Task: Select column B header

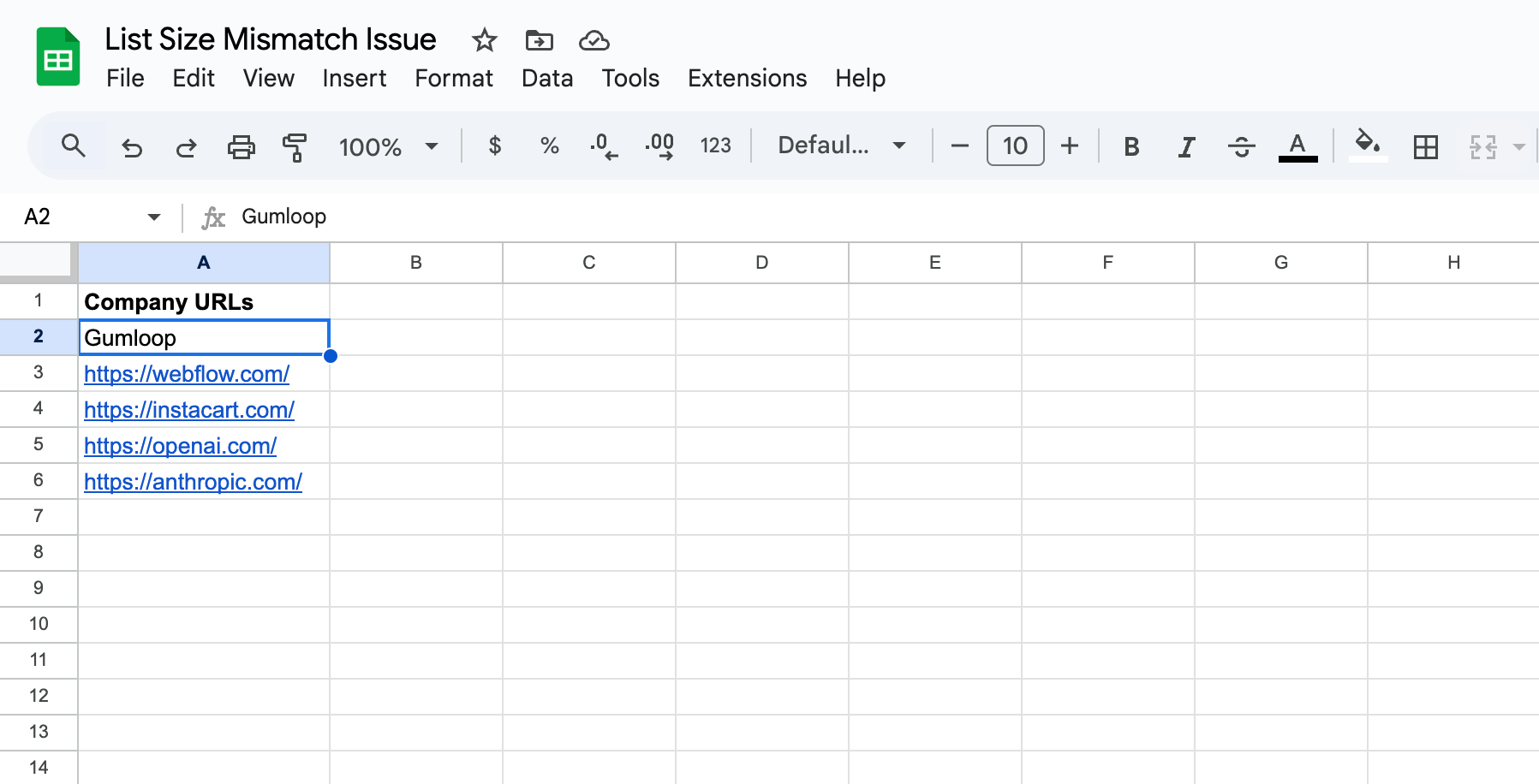Action: (x=416, y=263)
